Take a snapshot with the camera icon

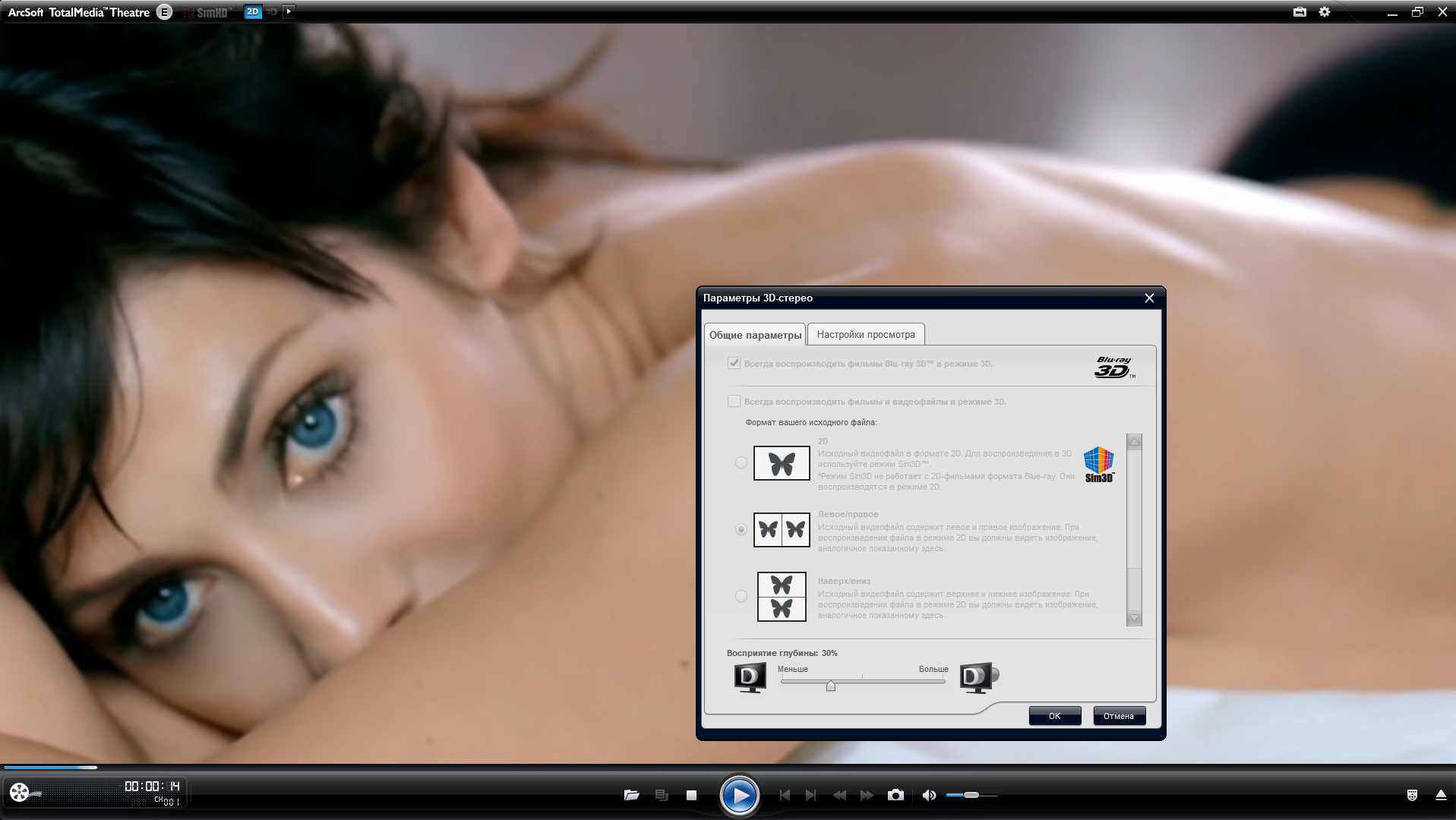[895, 795]
